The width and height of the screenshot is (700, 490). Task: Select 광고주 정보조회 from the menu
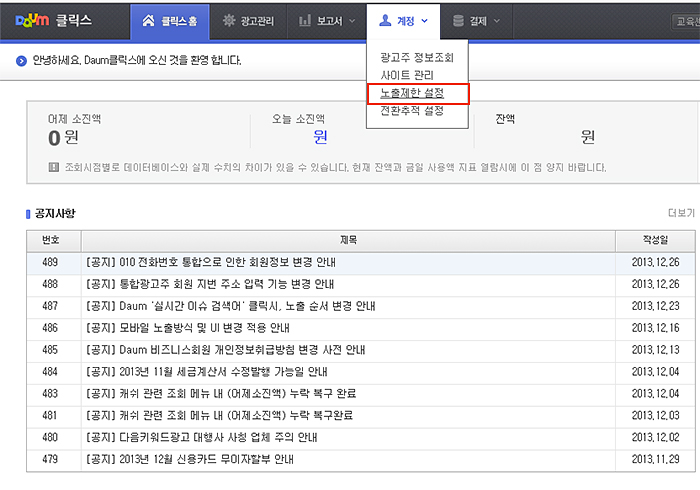(417, 58)
